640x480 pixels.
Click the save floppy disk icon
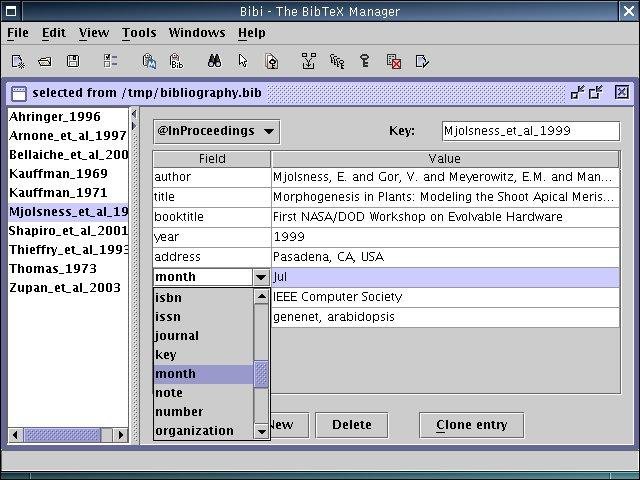71,61
